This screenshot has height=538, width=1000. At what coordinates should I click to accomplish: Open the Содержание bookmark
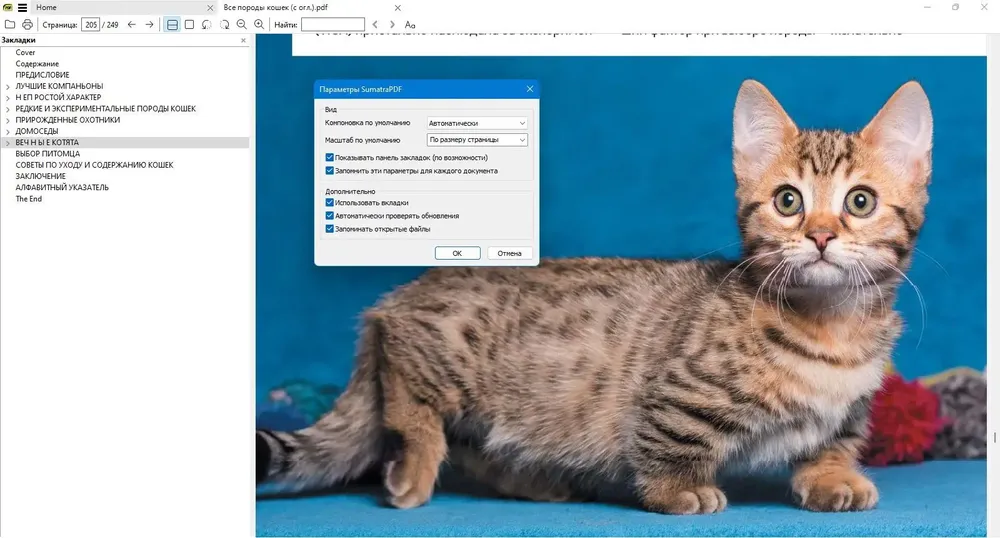point(37,64)
